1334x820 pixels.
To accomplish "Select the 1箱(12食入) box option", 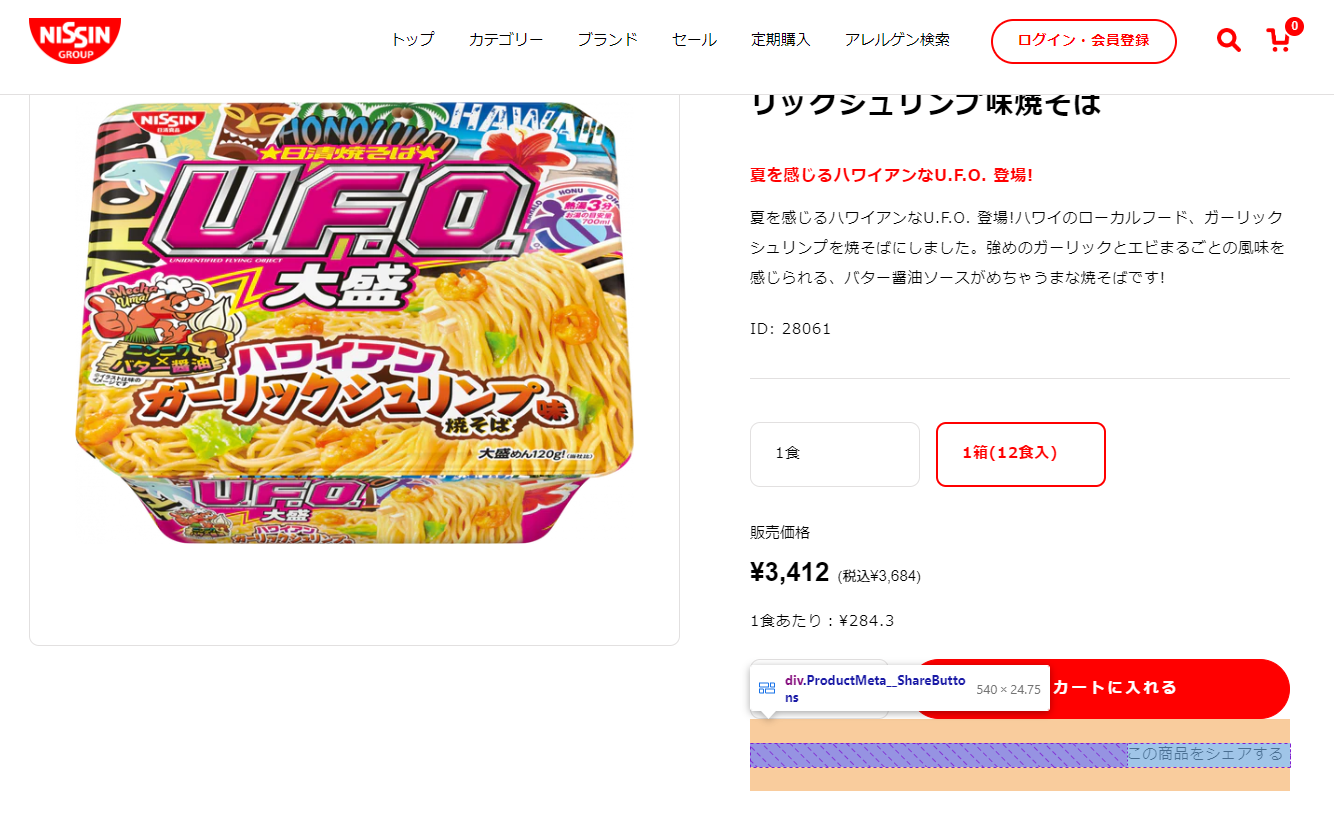I will 1020,454.
